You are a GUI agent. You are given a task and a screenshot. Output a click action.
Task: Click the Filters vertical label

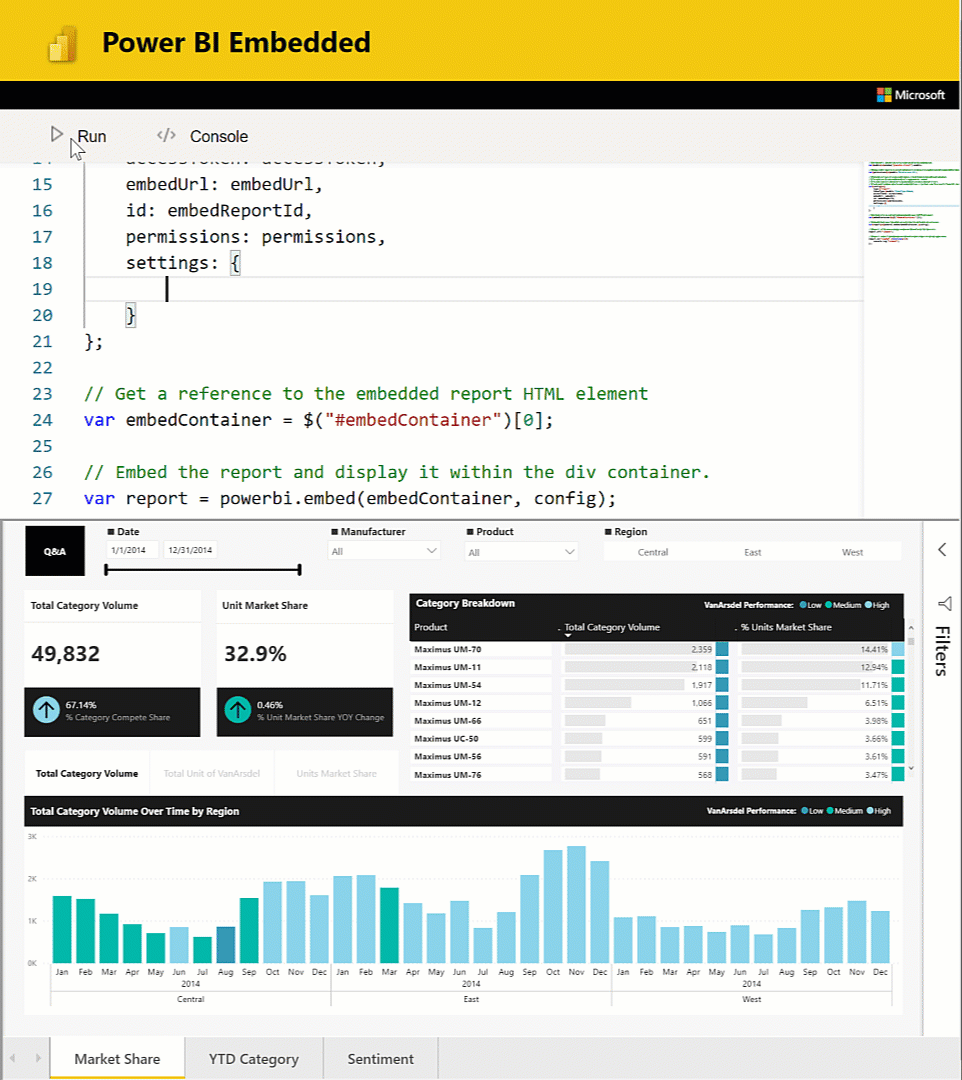click(943, 651)
